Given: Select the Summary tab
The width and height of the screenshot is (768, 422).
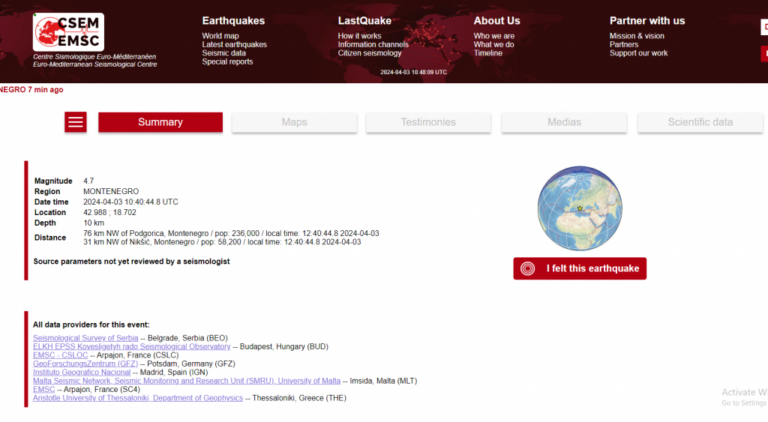Looking at the screenshot, I should tap(160, 122).
